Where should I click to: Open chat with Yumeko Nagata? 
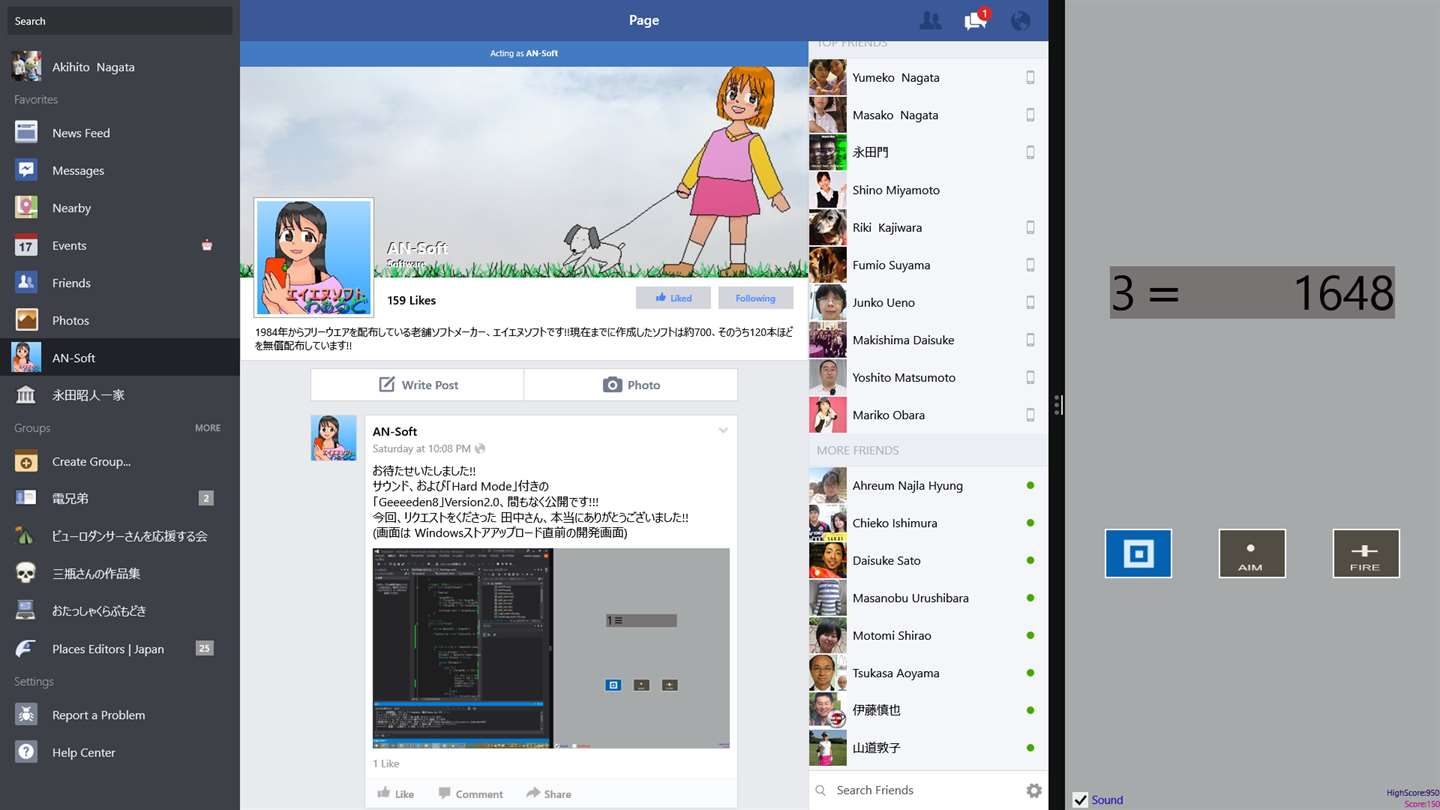[x=928, y=78]
